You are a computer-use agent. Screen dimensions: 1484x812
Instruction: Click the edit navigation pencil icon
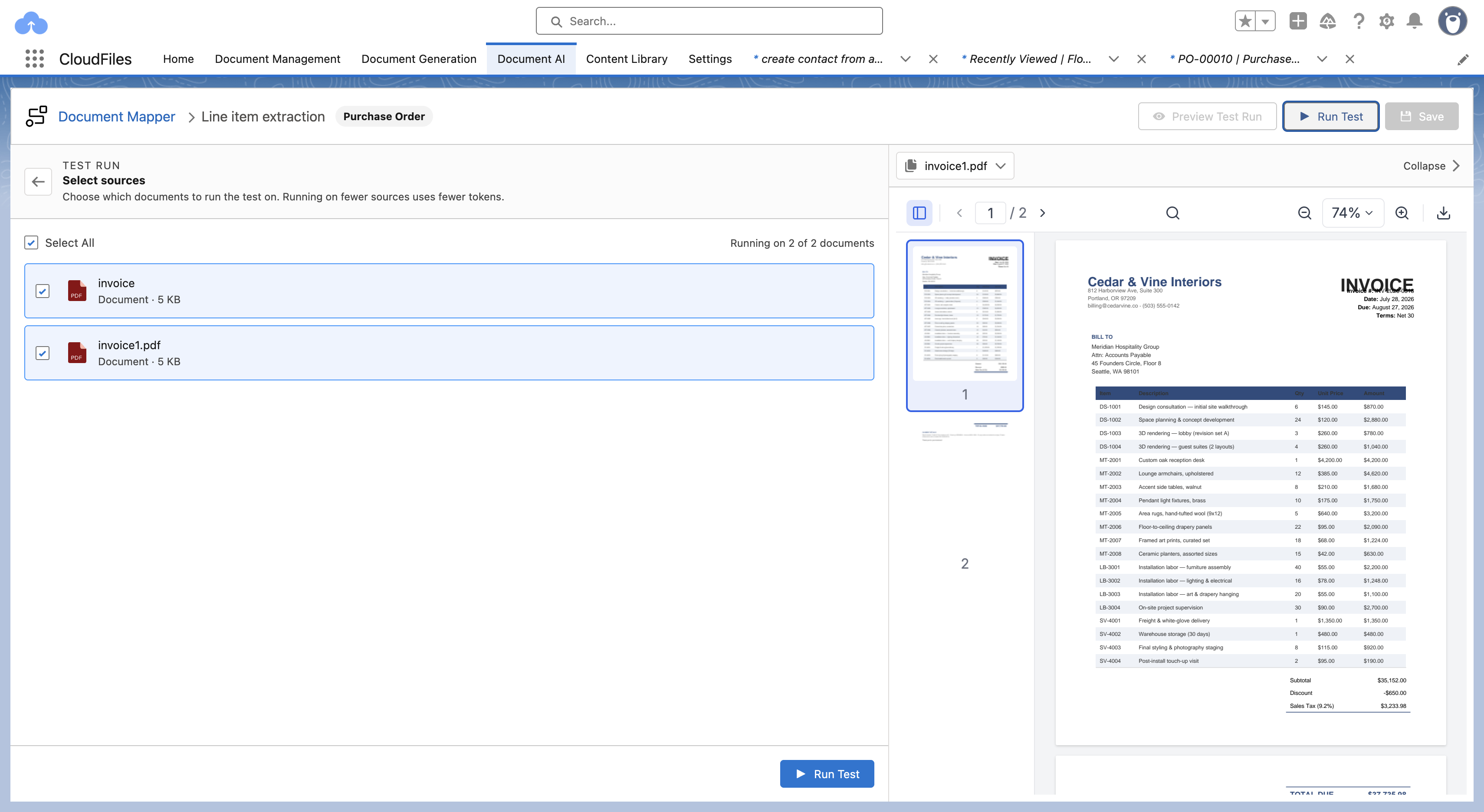[1463, 59]
